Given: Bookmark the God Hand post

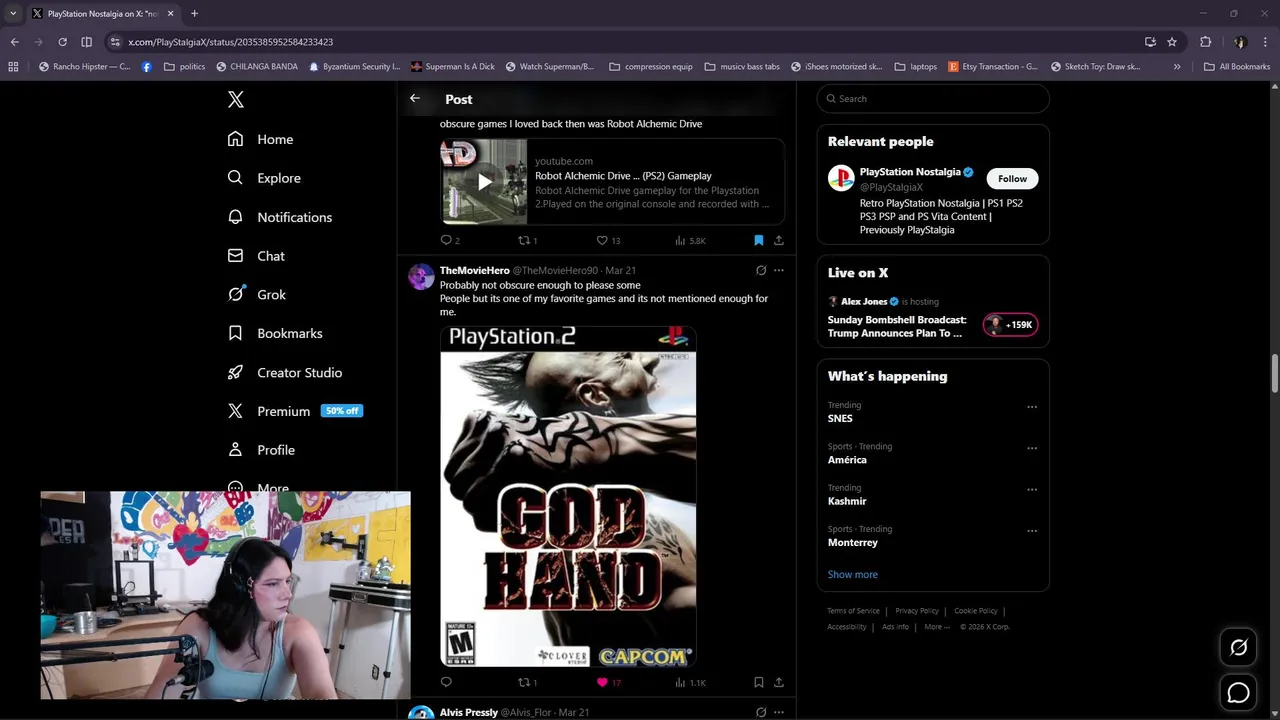Looking at the screenshot, I should 759,682.
